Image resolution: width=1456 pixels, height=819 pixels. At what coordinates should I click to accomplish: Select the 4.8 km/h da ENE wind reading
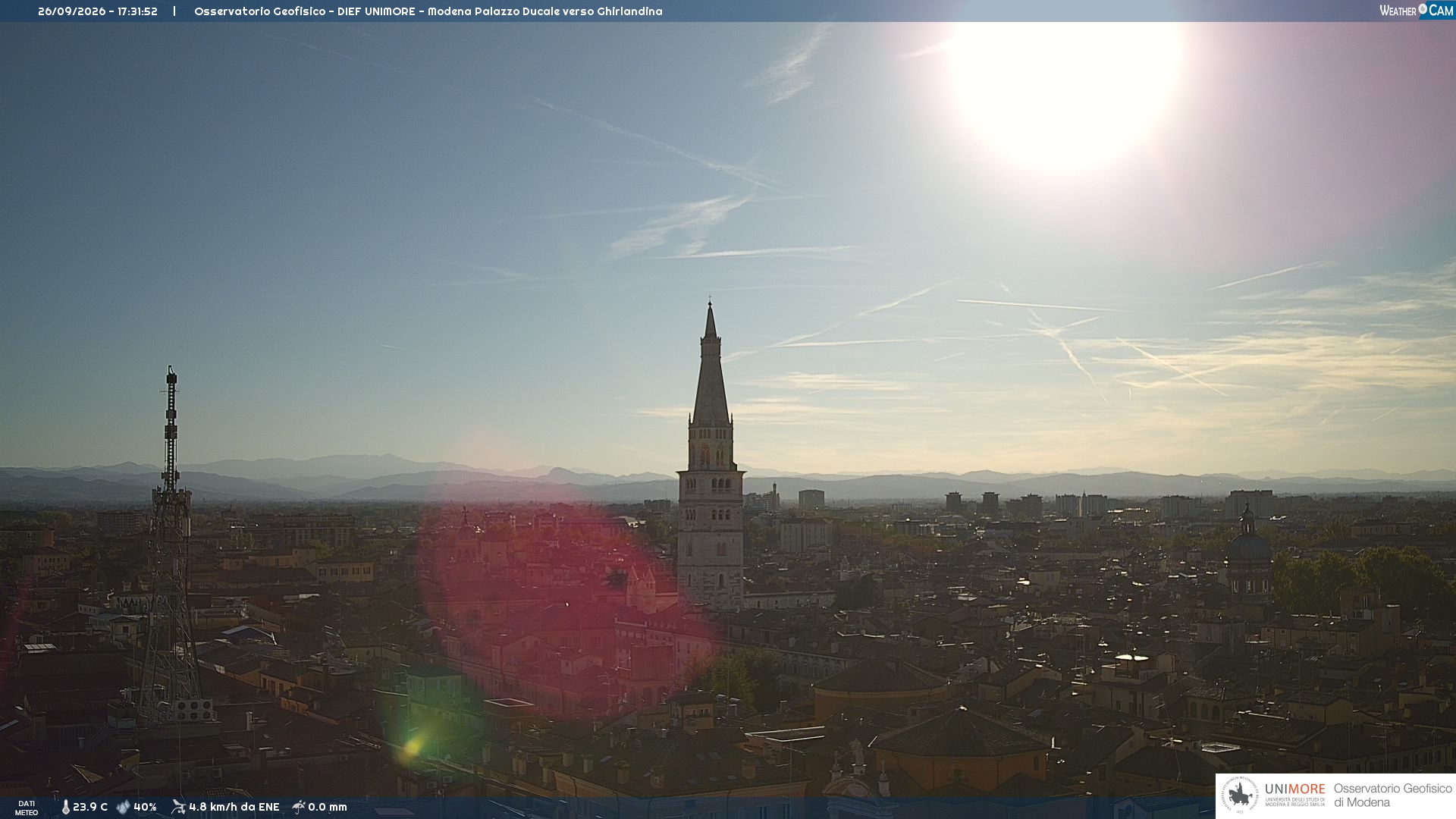[234, 807]
